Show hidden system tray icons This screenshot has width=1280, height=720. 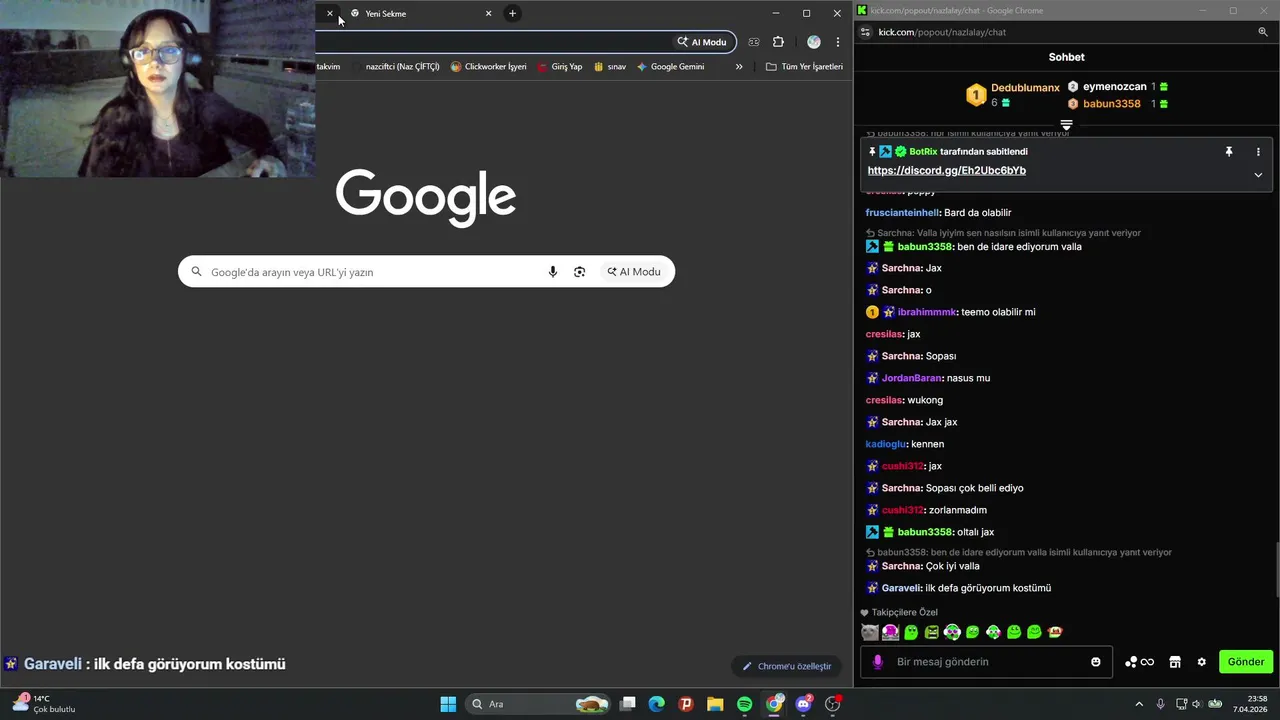click(x=1139, y=704)
